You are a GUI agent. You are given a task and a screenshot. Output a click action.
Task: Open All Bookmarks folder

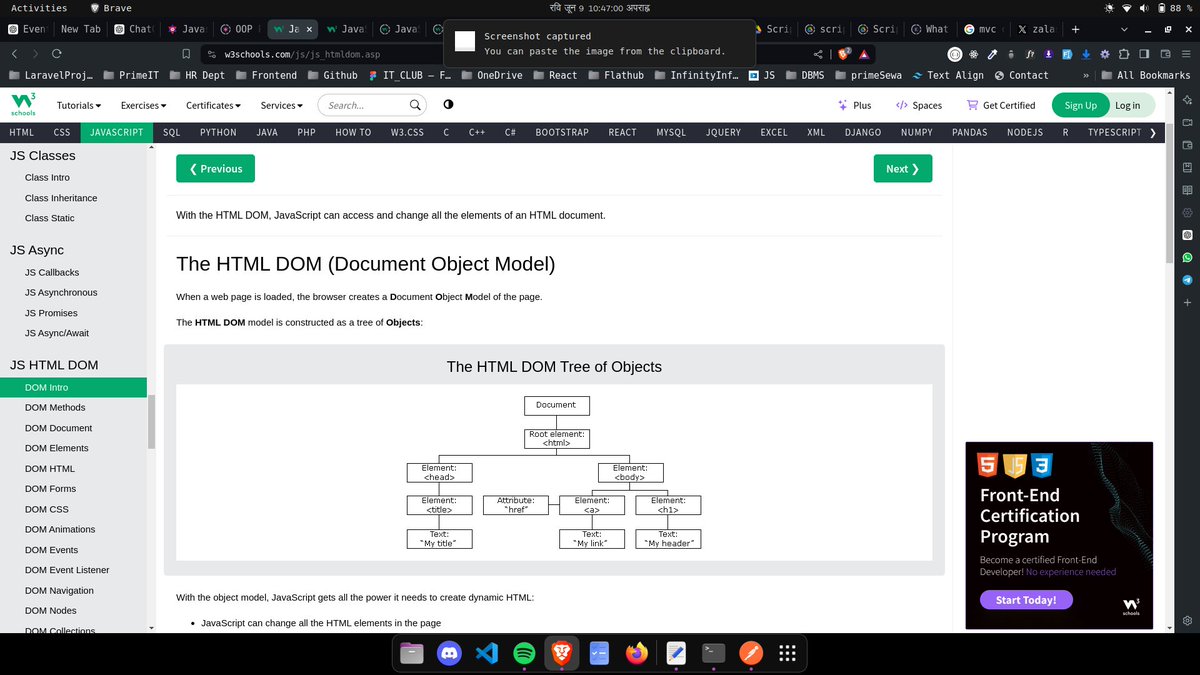click(1144, 75)
